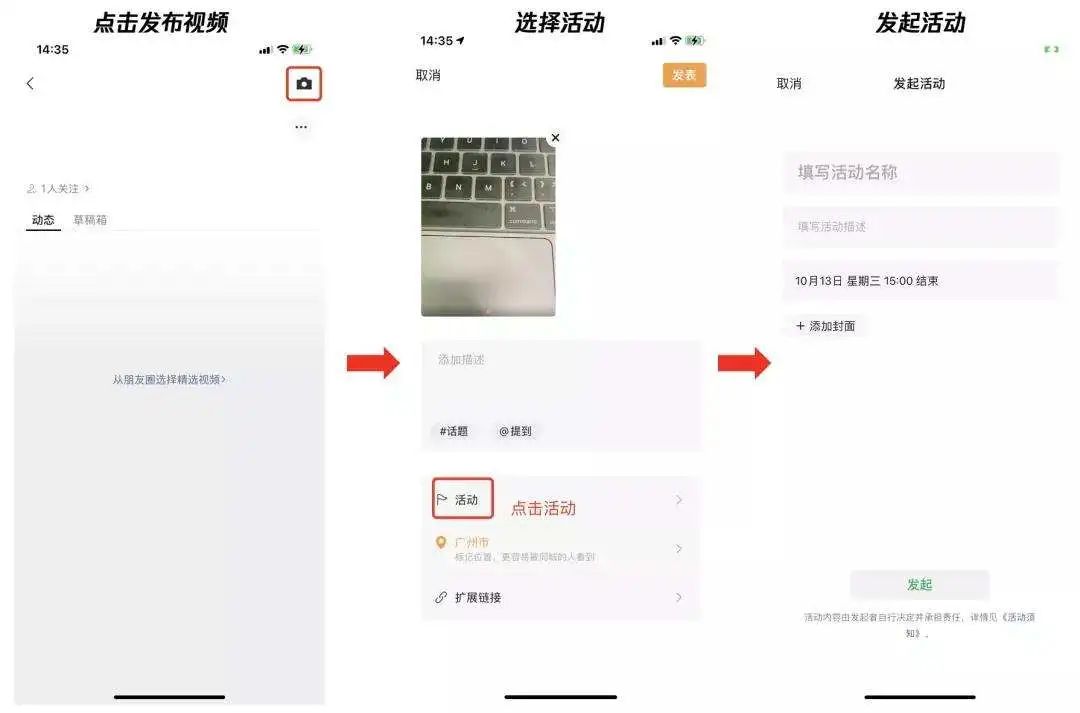
Task: Cancel the video post with 取消
Action: click(428, 75)
